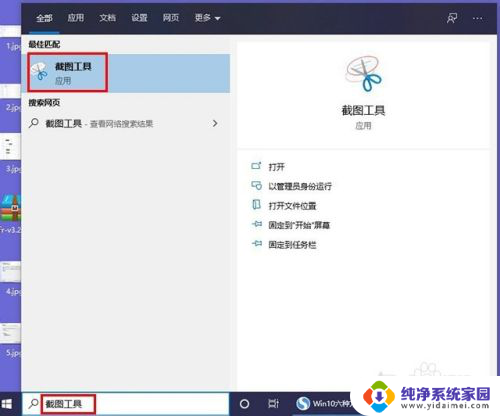Switch to the 应用 search tab

(x=76, y=18)
